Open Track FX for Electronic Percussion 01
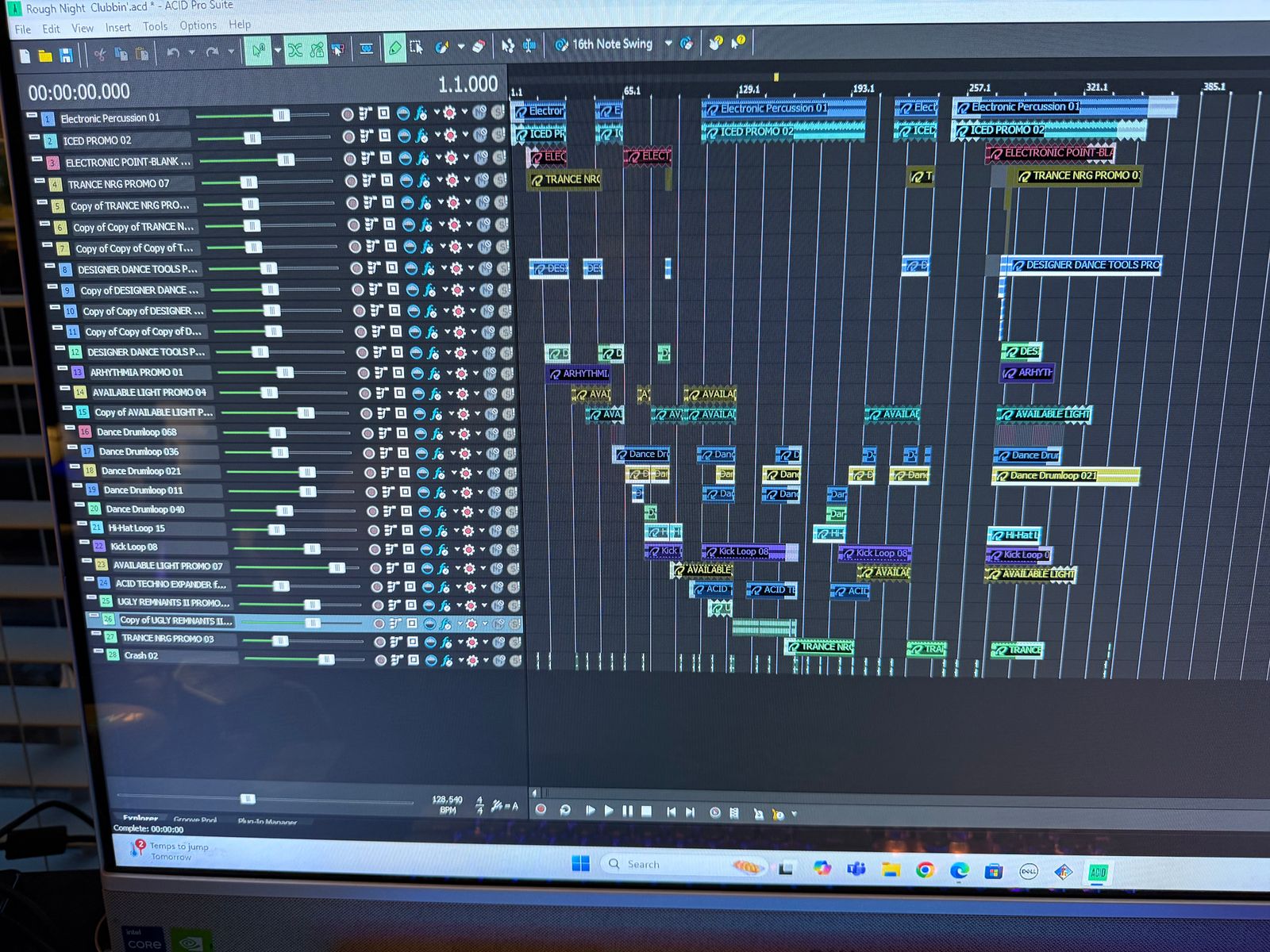Image resolution: width=1270 pixels, height=952 pixels. click(x=421, y=113)
